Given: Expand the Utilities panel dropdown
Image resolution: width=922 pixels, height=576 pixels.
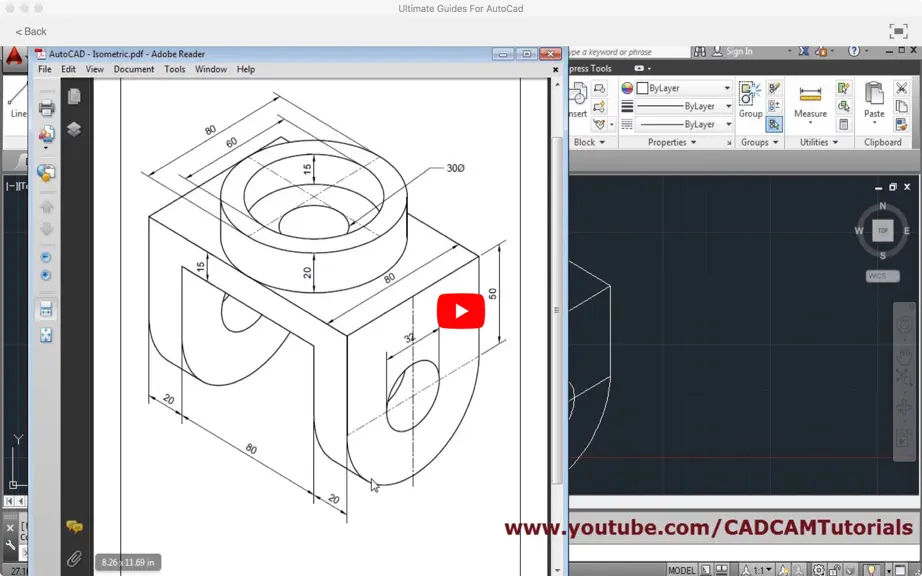Looking at the screenshot, I should (819, 142).
